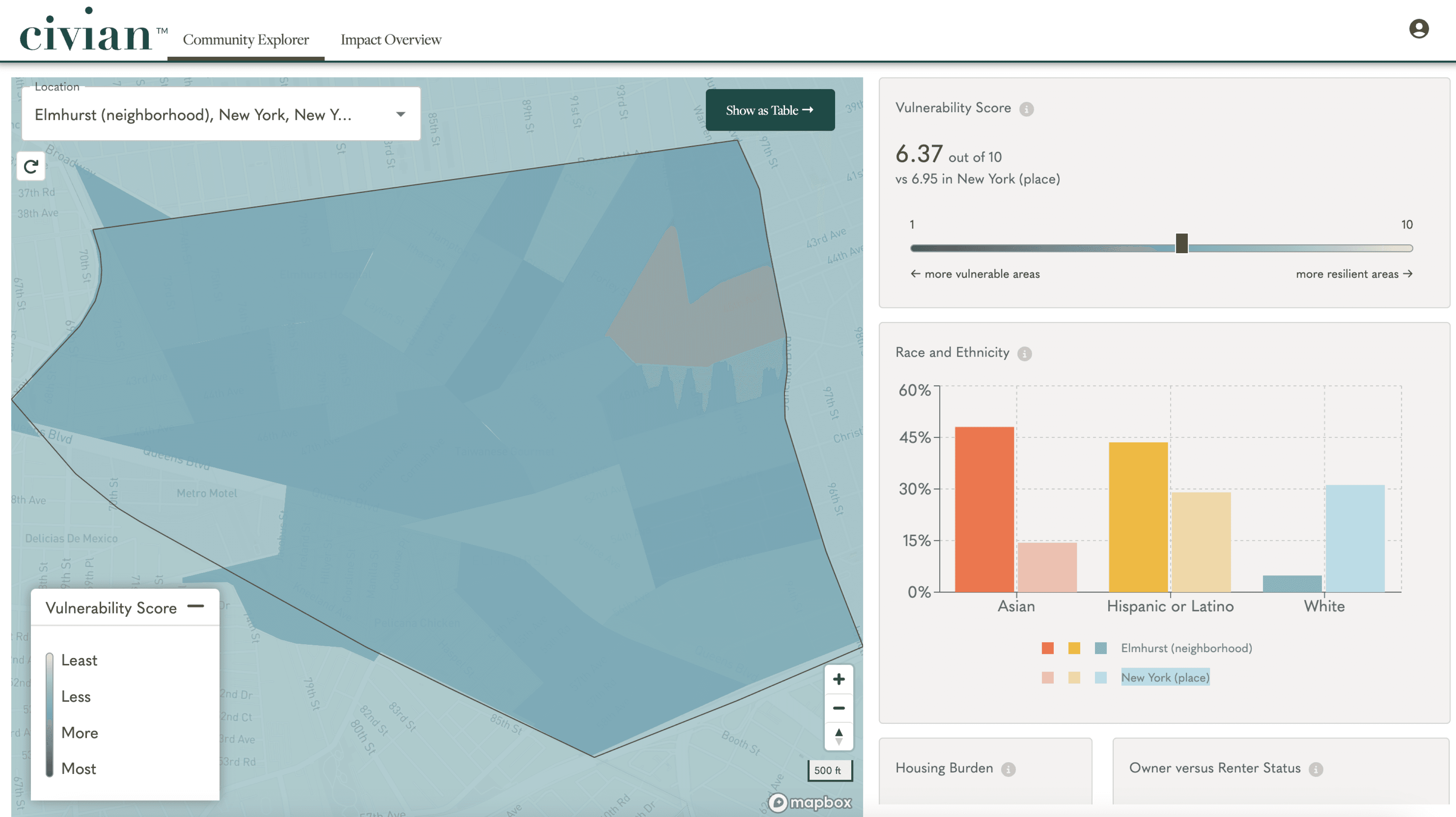Click the map refresh/reset icon
This screenshot has width=1456, height=817.
(x=31, y=166)
